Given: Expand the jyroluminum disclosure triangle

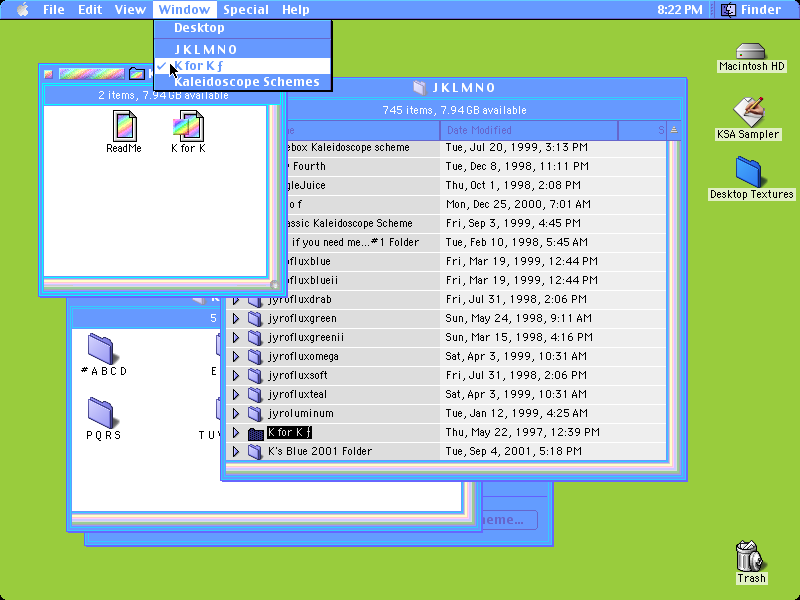Looking at the screenshot, I should tap(235, 413).
